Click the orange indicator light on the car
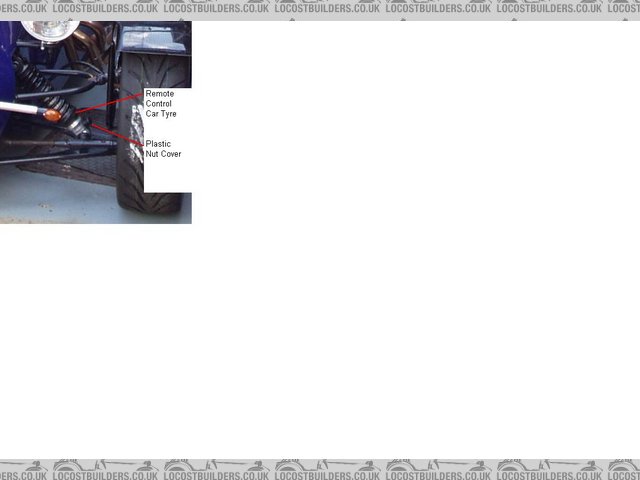 click(52, 115)
